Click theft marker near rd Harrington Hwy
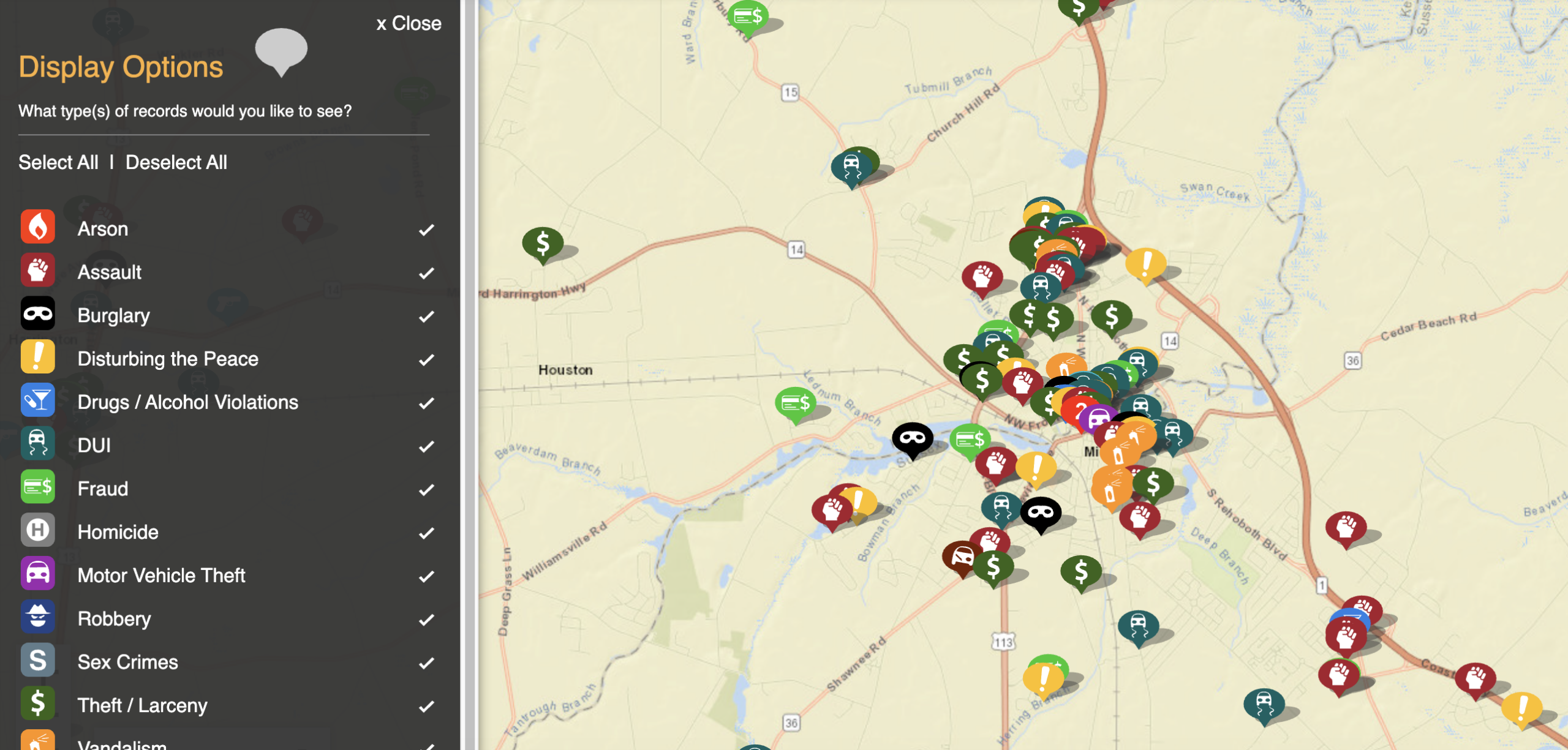The width and height of the screenshot is (1568, 750). [x=543, y=243]
